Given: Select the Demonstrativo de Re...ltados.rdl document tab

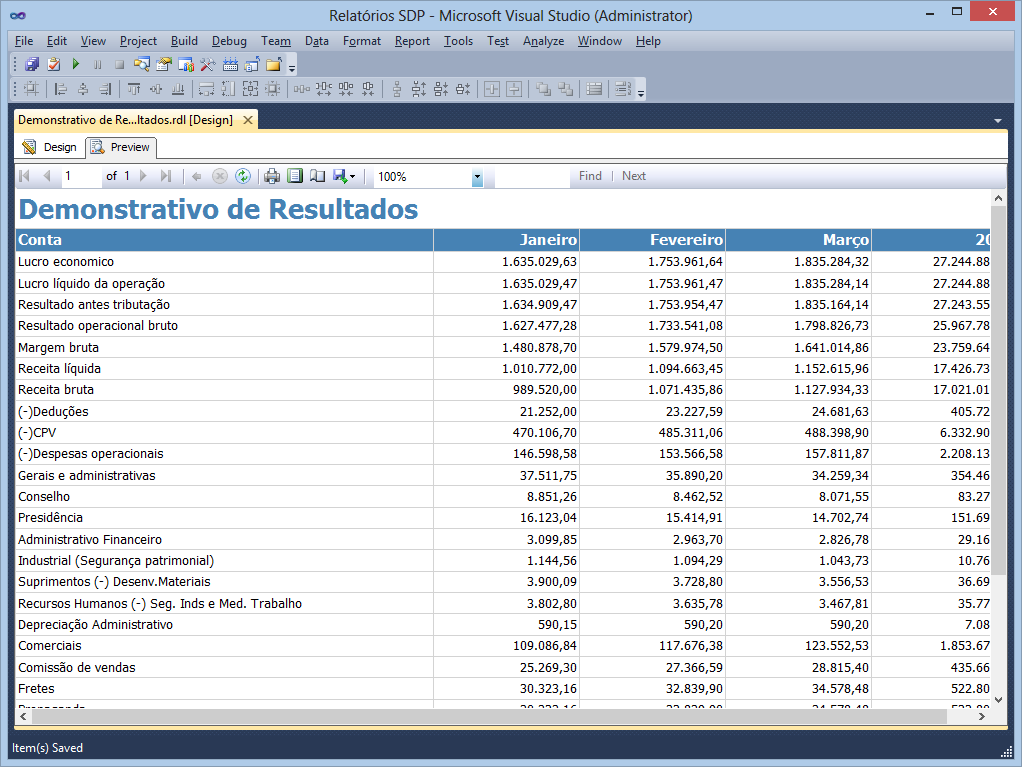Looking at the screenshot, I should point(126,120).
